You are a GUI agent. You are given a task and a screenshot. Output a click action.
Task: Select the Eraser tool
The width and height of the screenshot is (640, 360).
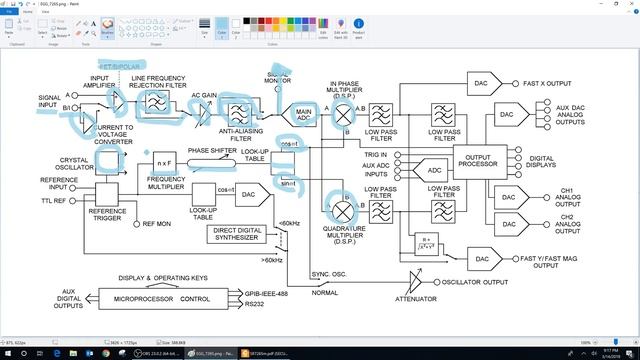(78, 33)
